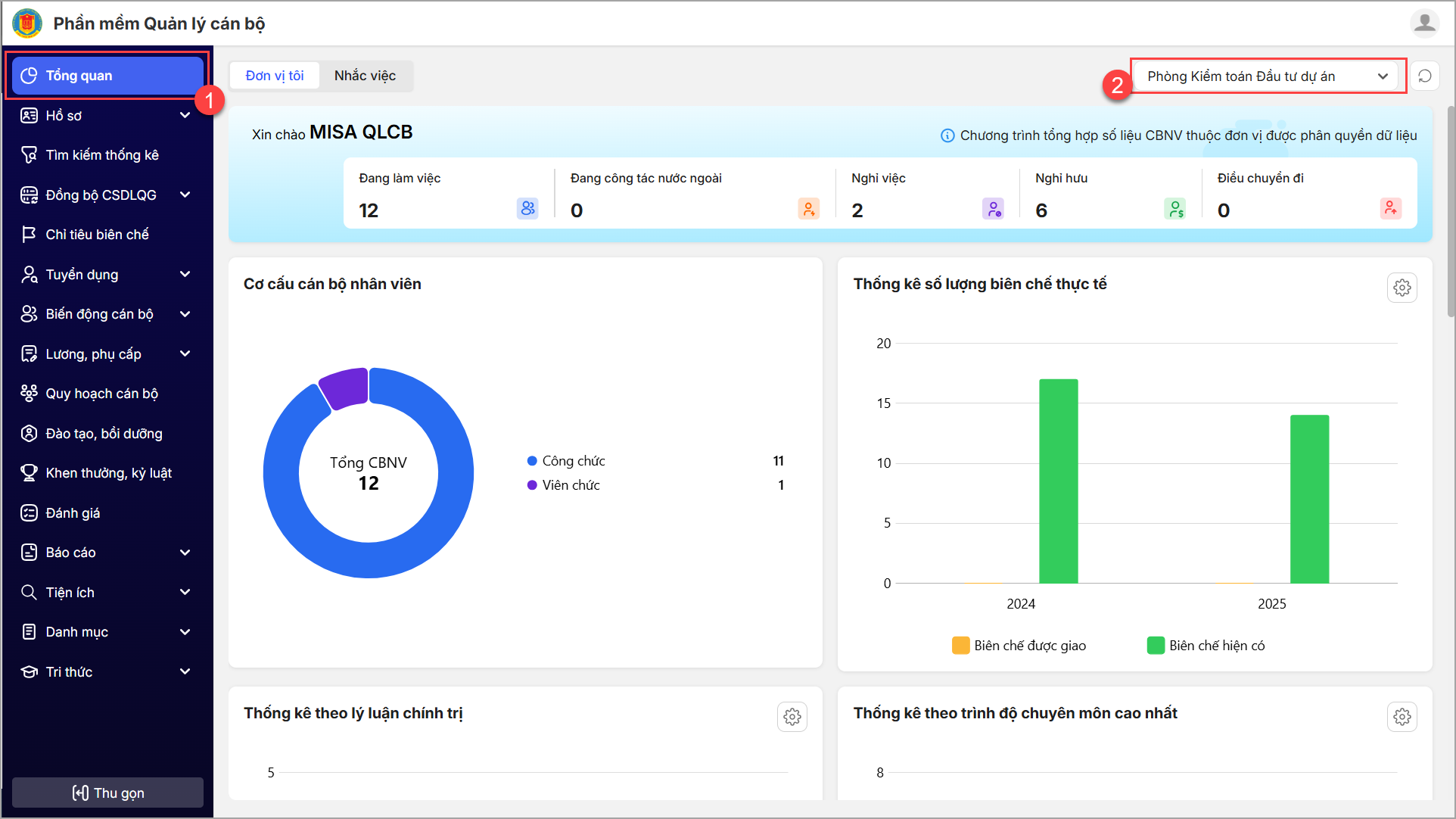Image resolution: width=1456 pixels, height=819 pixels.
Task: Open Tìm kiếm thống kê menu item
Action: click(102, 155)
